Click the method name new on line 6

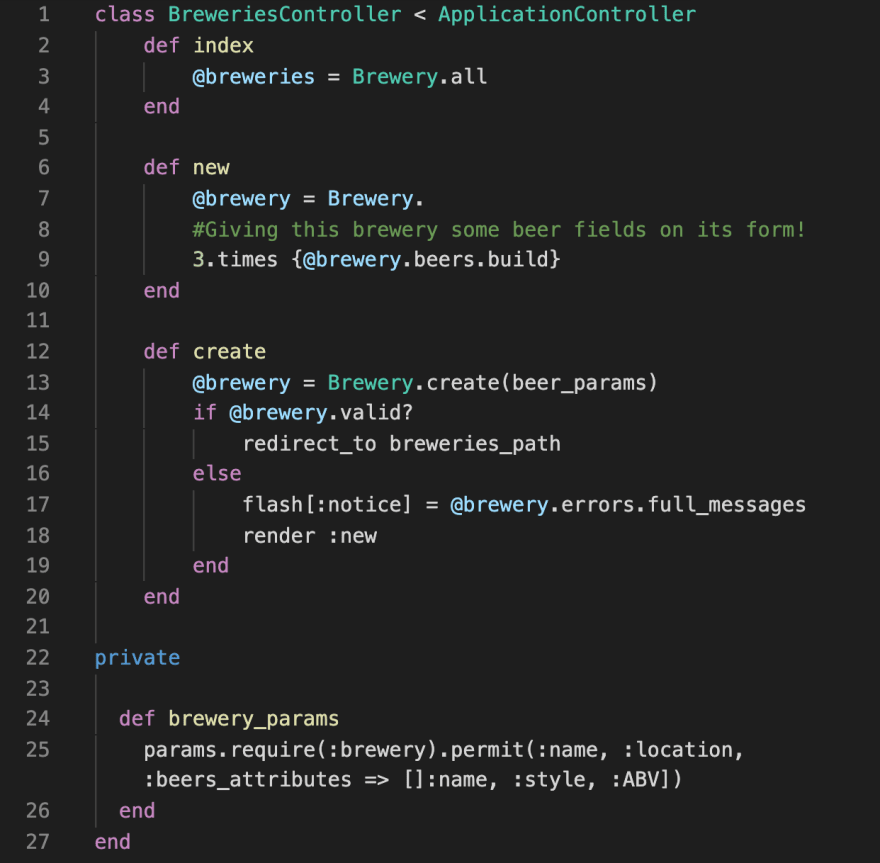[x=211, y=167]
